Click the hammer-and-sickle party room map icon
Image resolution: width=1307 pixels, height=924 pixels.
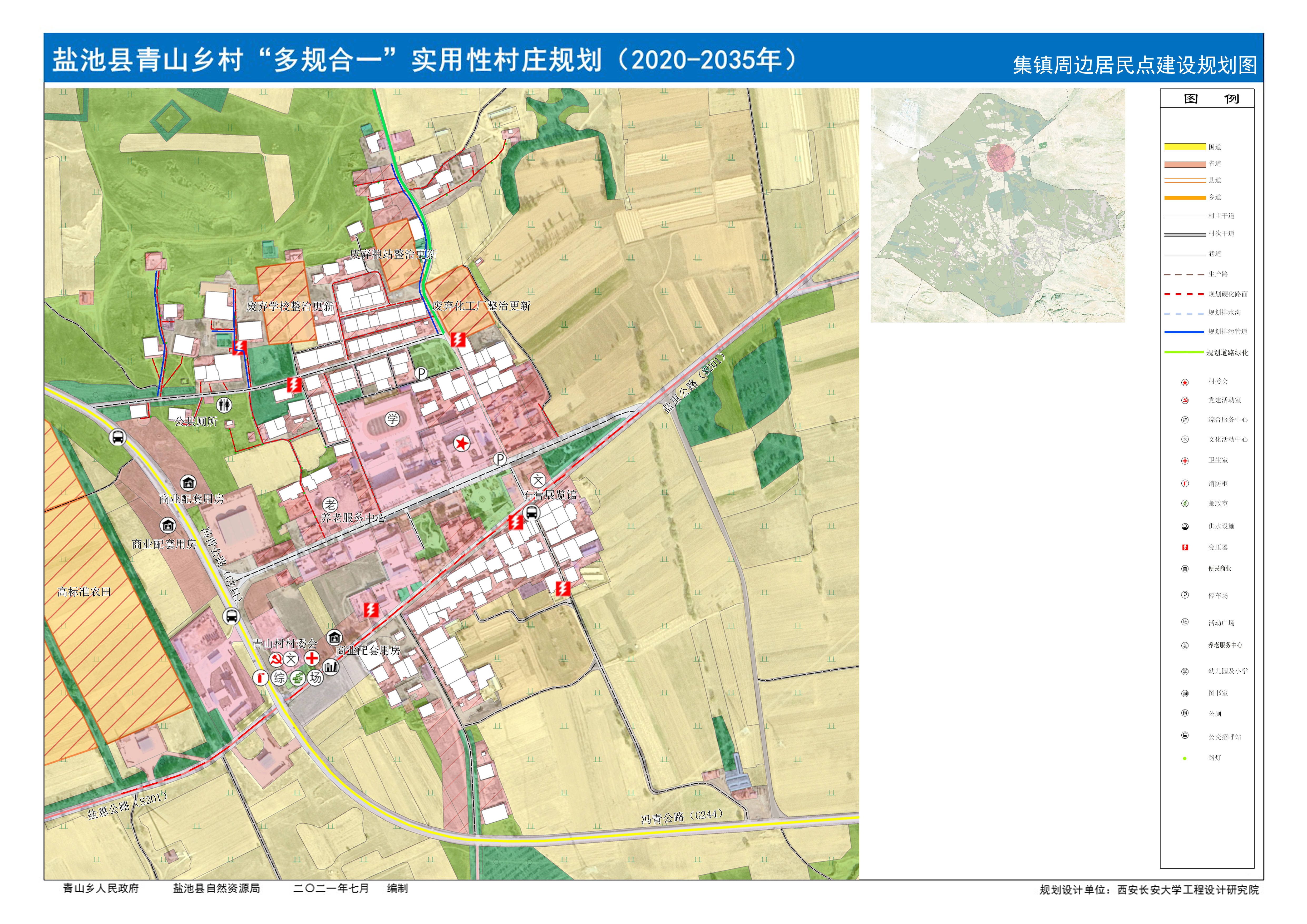(x=275, y=659)
